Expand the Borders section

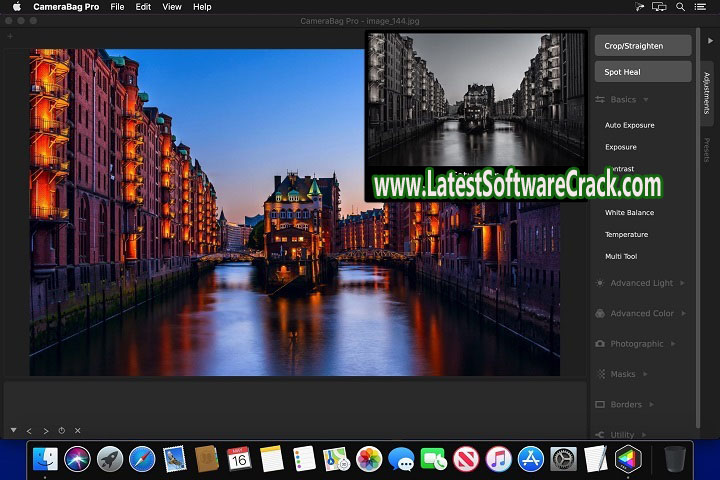[625, 405]
